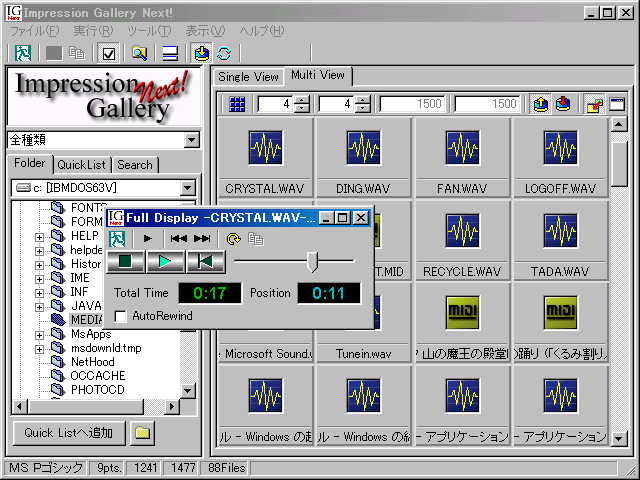
Task: Open the ヘルプ(H) menu
Action: [x=262, y=31]
